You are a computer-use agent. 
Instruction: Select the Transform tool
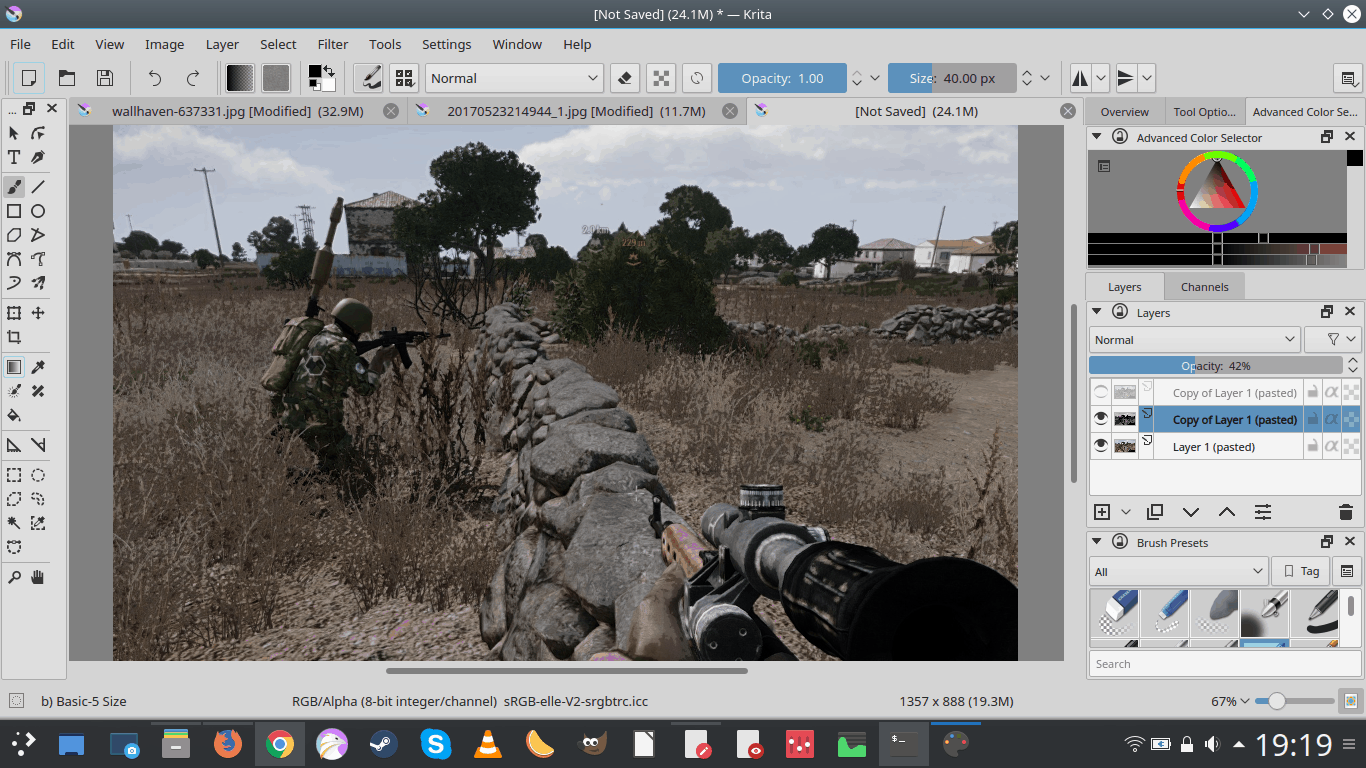point(14,313)
